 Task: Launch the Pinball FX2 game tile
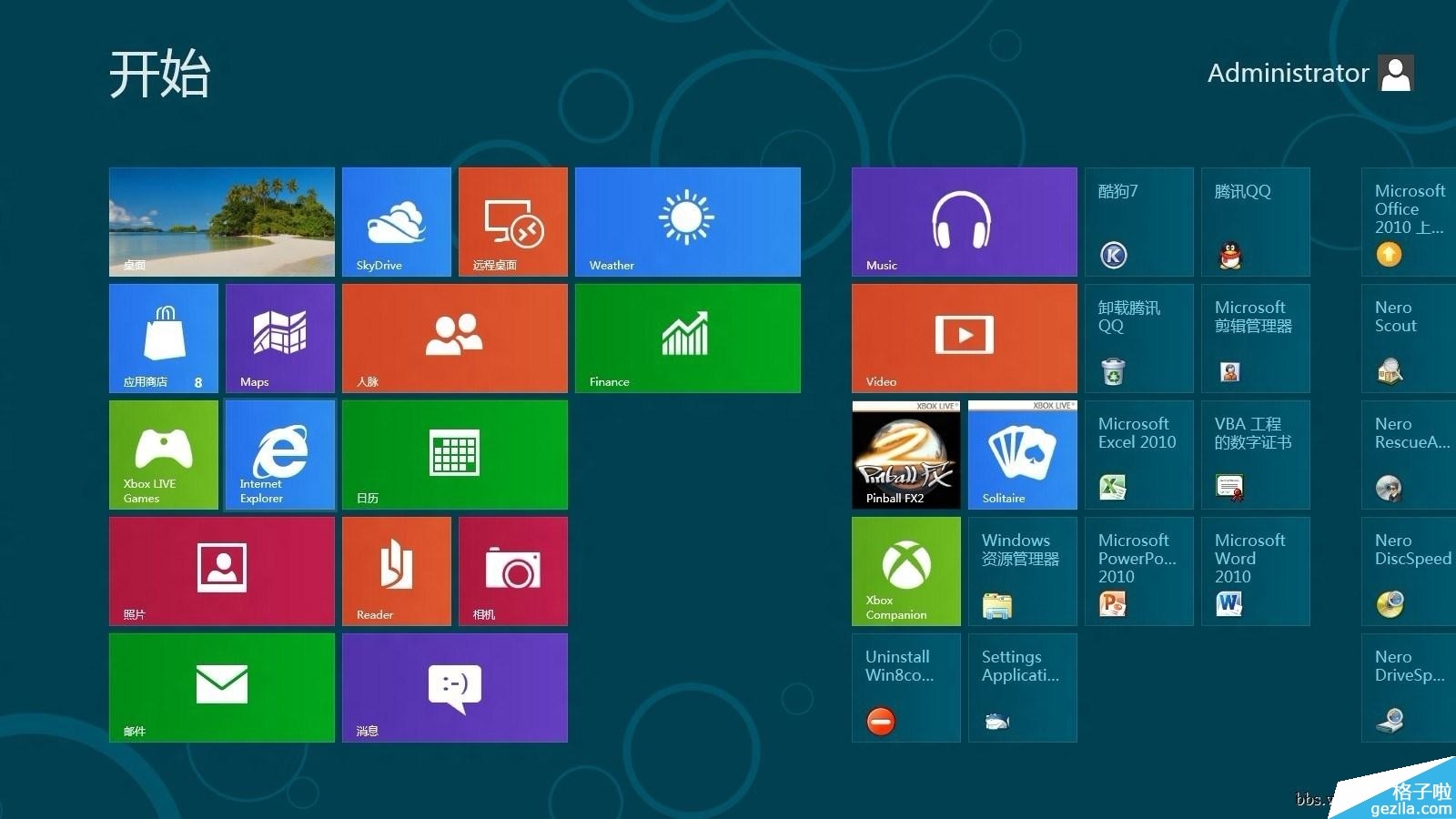[906, 455]
